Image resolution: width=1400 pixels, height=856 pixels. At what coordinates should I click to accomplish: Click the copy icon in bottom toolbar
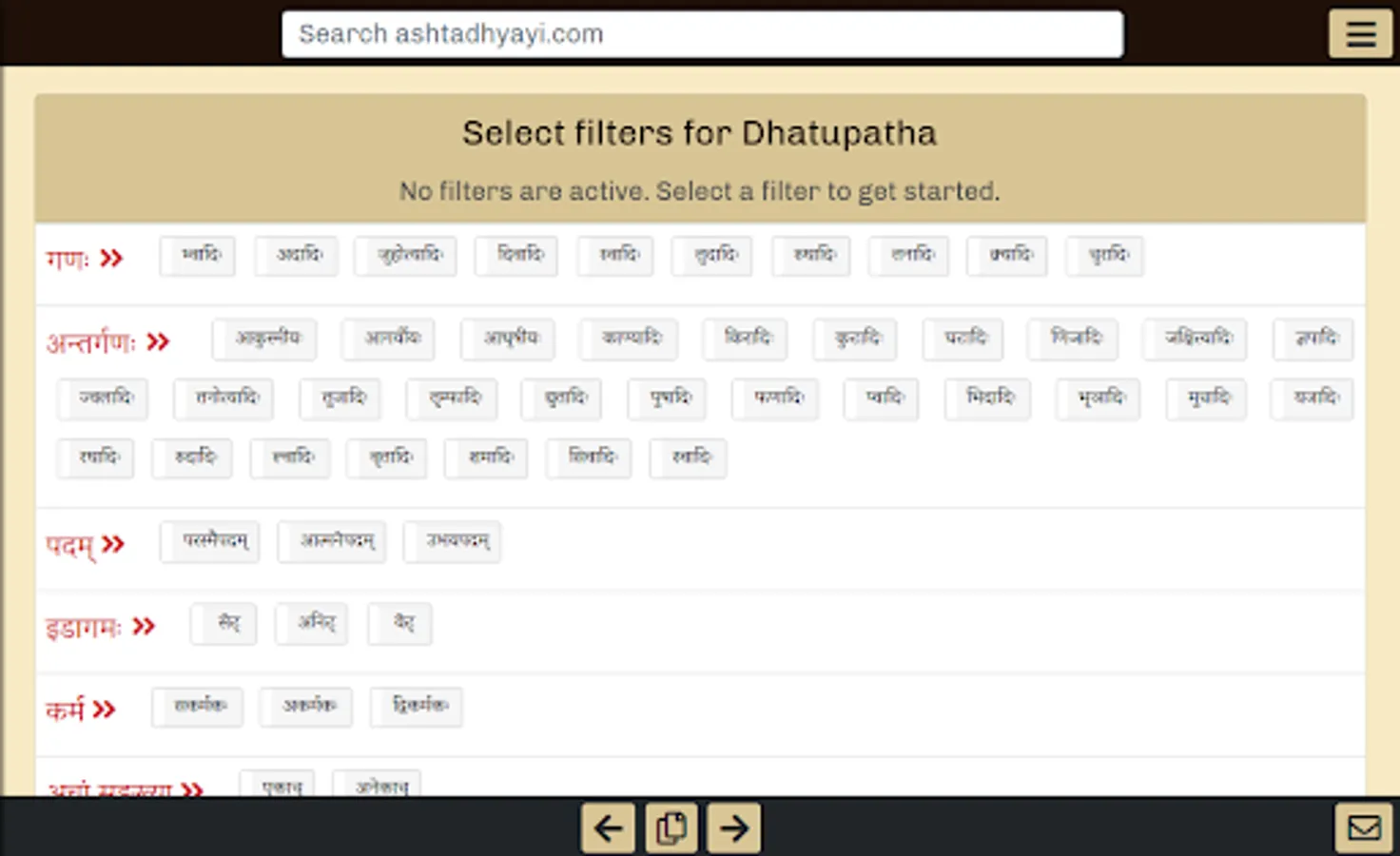671,827
